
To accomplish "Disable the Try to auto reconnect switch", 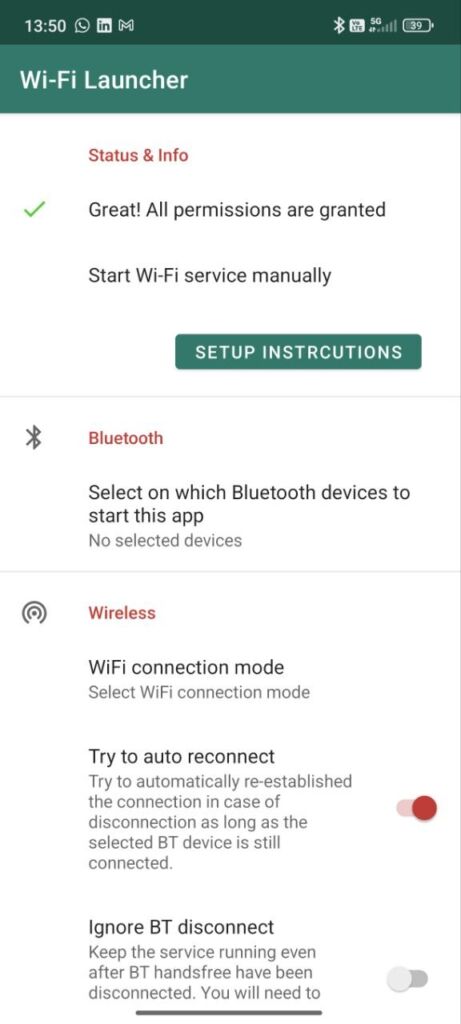I will (416, 808).
